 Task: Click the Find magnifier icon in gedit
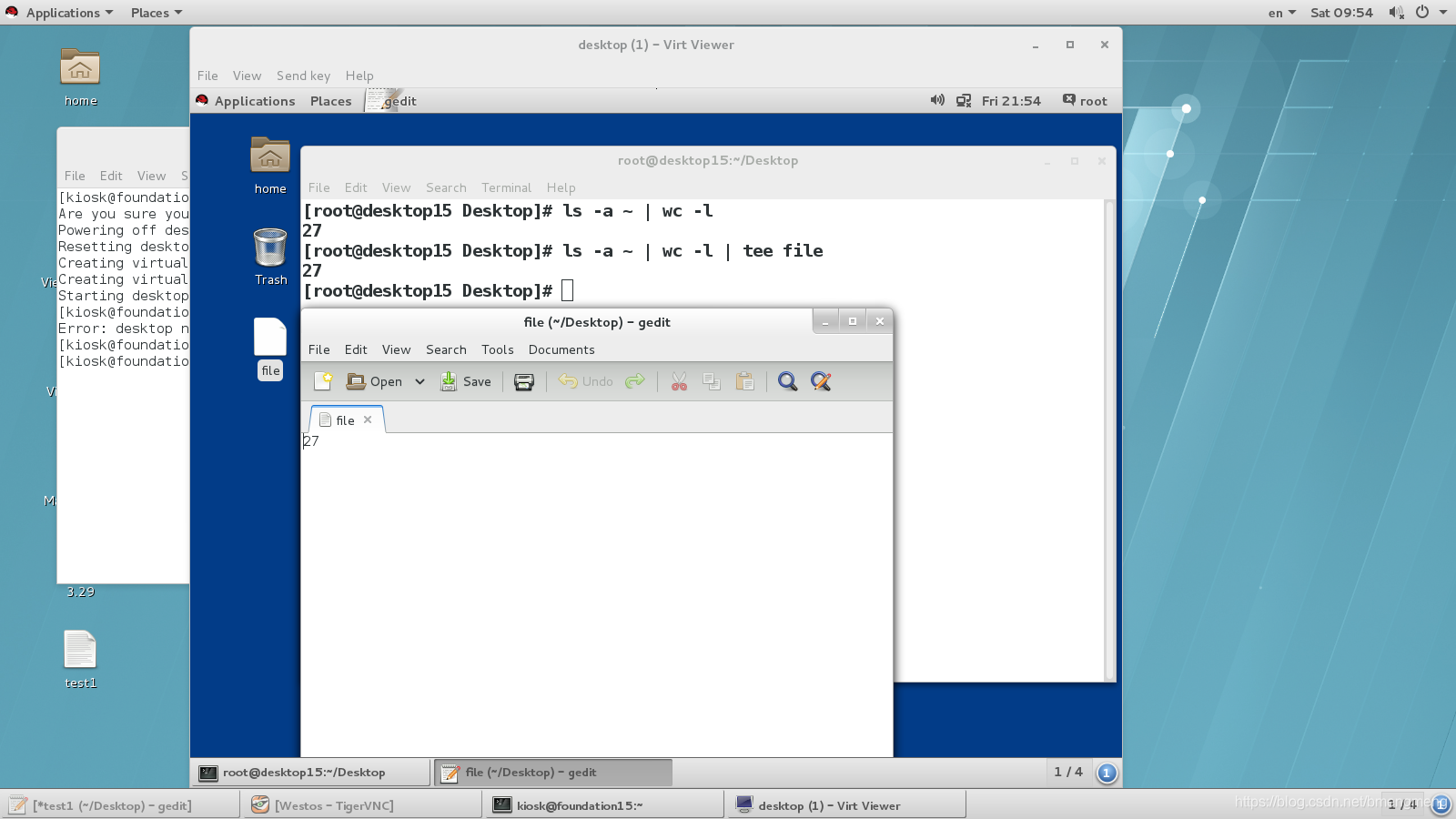pos(788,381)
